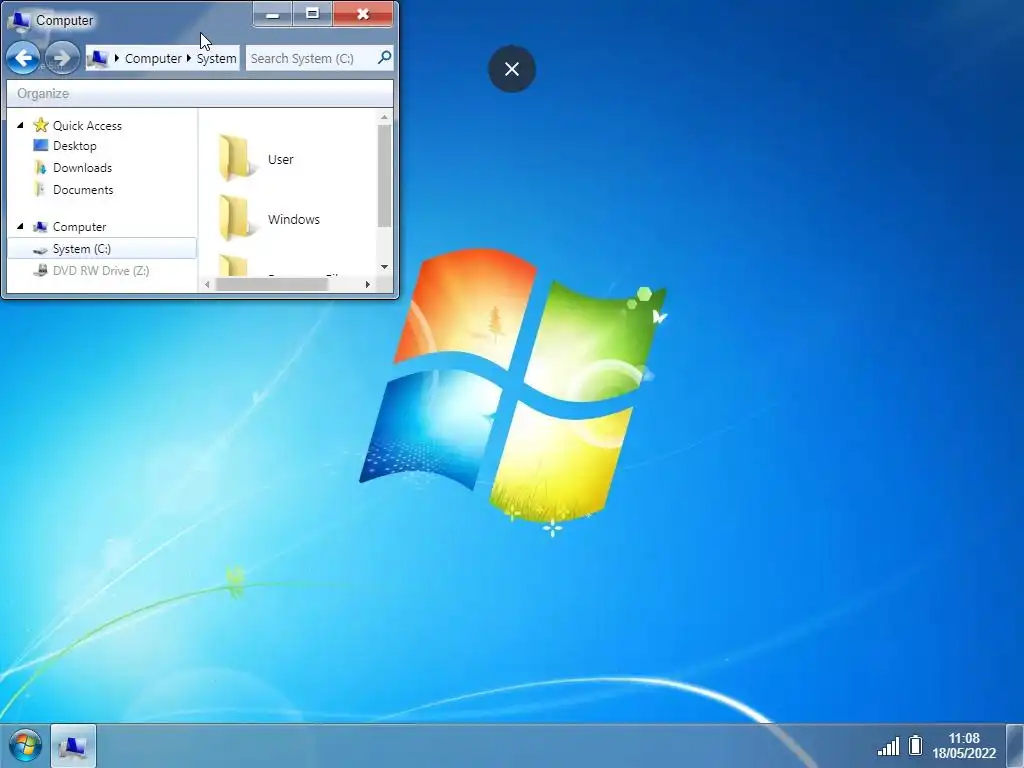The height and width of the screenshot is (768, 1024).
Task: Select System (C:) in the navigation pane
Action: (102, 249)
